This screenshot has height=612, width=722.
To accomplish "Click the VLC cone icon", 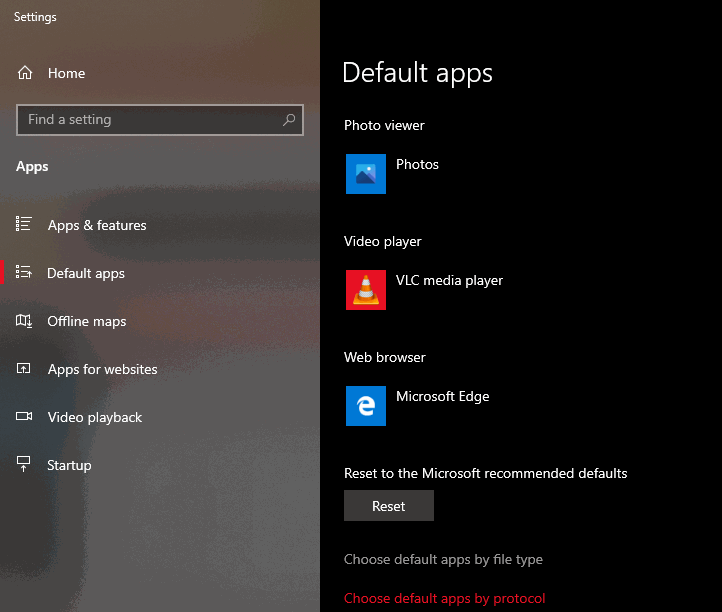I will (x=366, y=290).
